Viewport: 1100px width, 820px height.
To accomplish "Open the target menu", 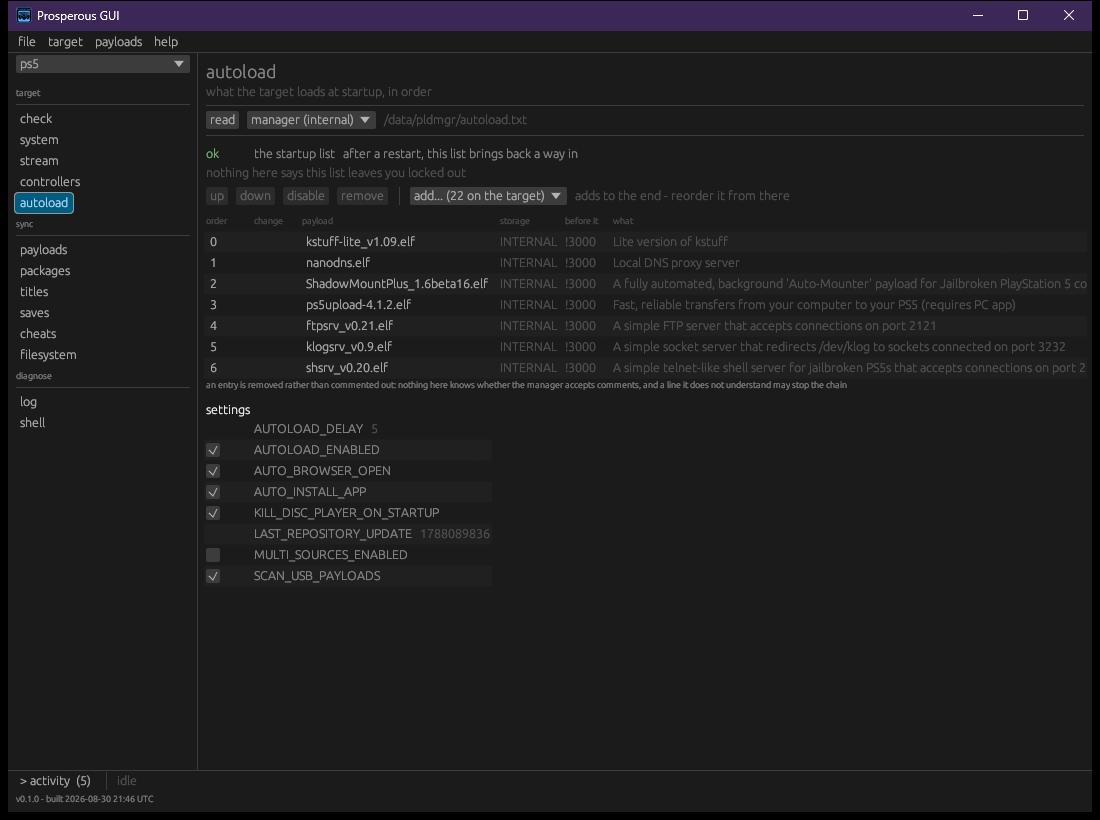I will coord(65,41).
